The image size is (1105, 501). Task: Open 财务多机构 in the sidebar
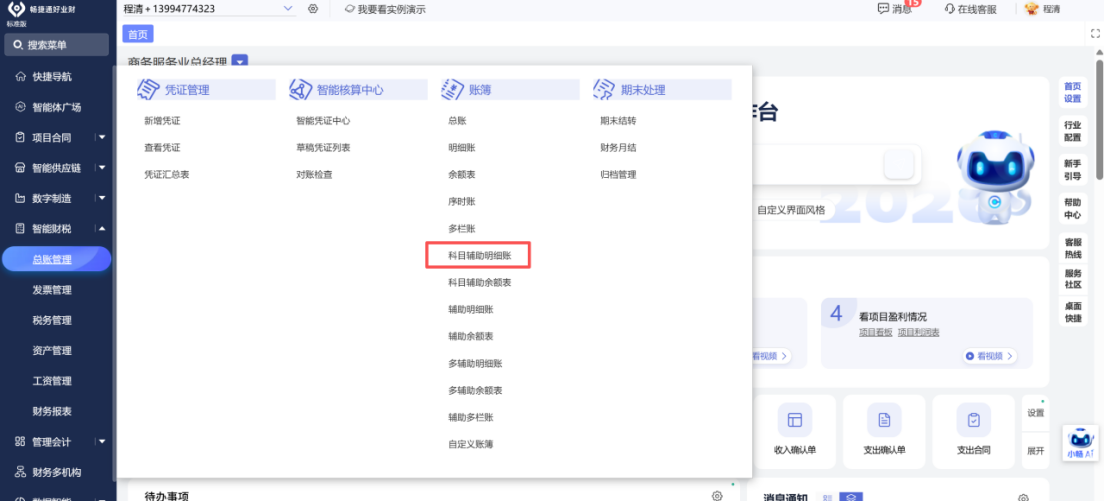56,472
